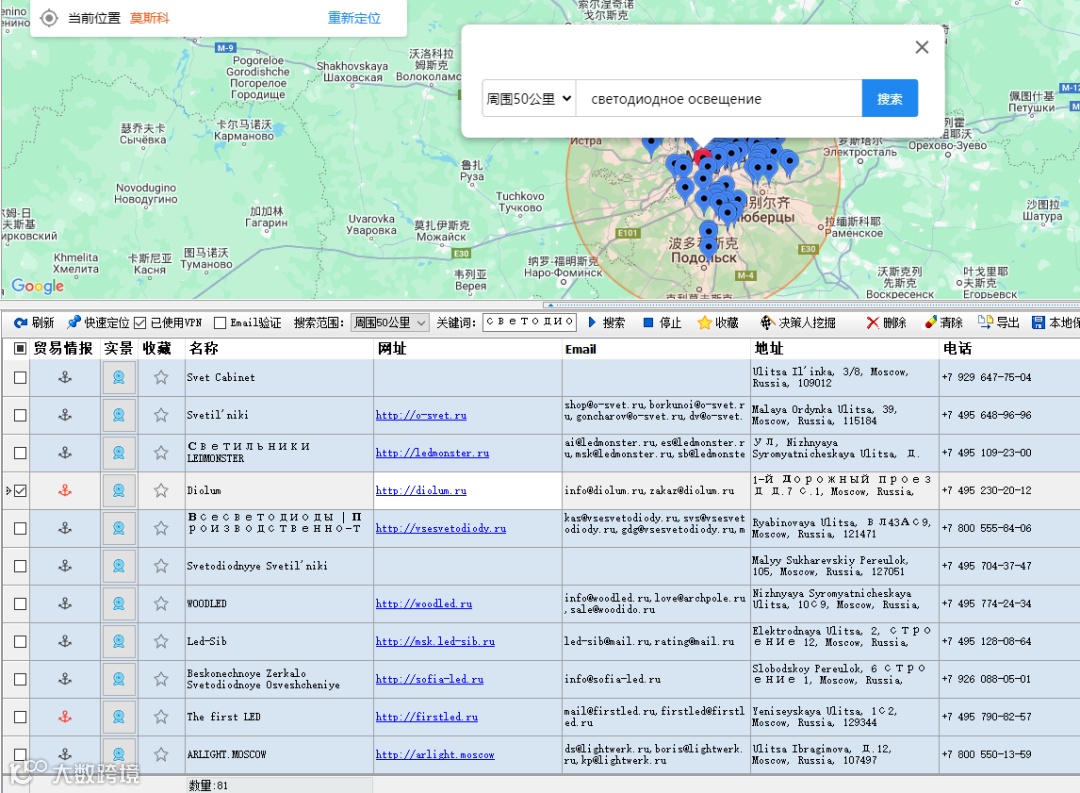The height and width of the screenshot is (793, 1080).
Task: Open the http://arlight.moscow link
Action: pyautogui.click(x=435, y=754)
